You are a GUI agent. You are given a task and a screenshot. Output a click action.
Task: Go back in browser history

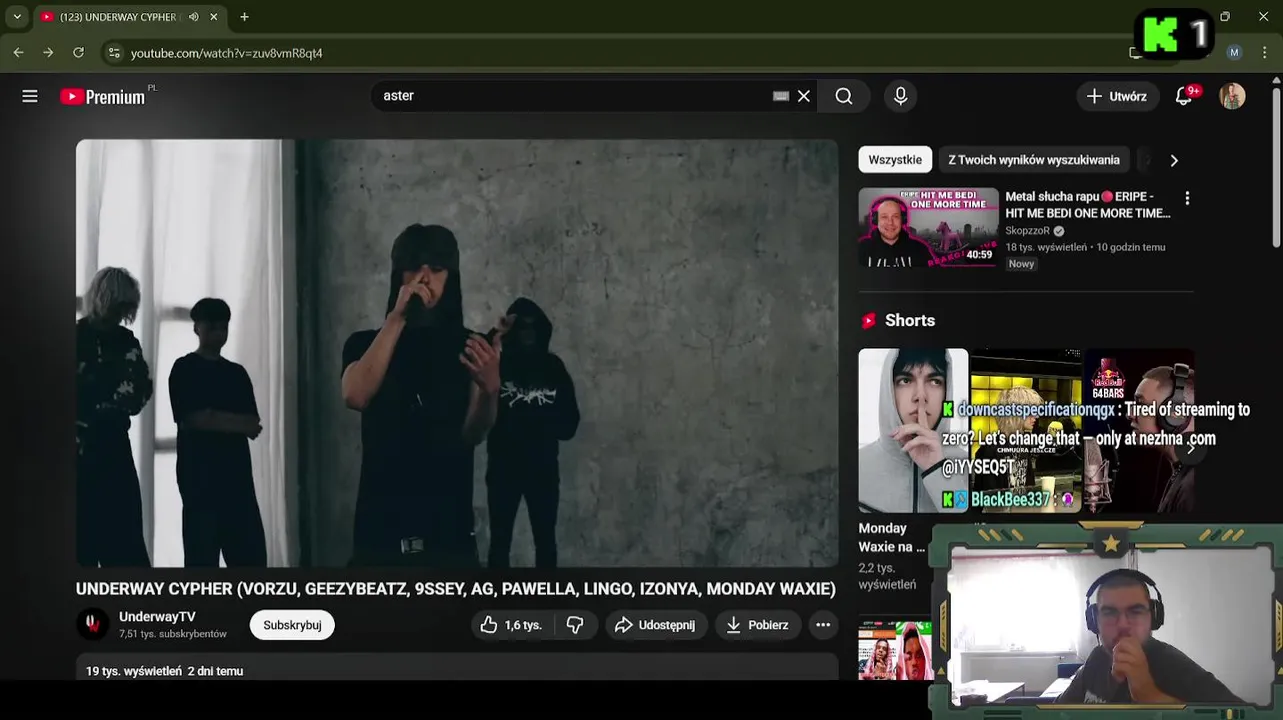pyautogui.click(x=18, y=53)
